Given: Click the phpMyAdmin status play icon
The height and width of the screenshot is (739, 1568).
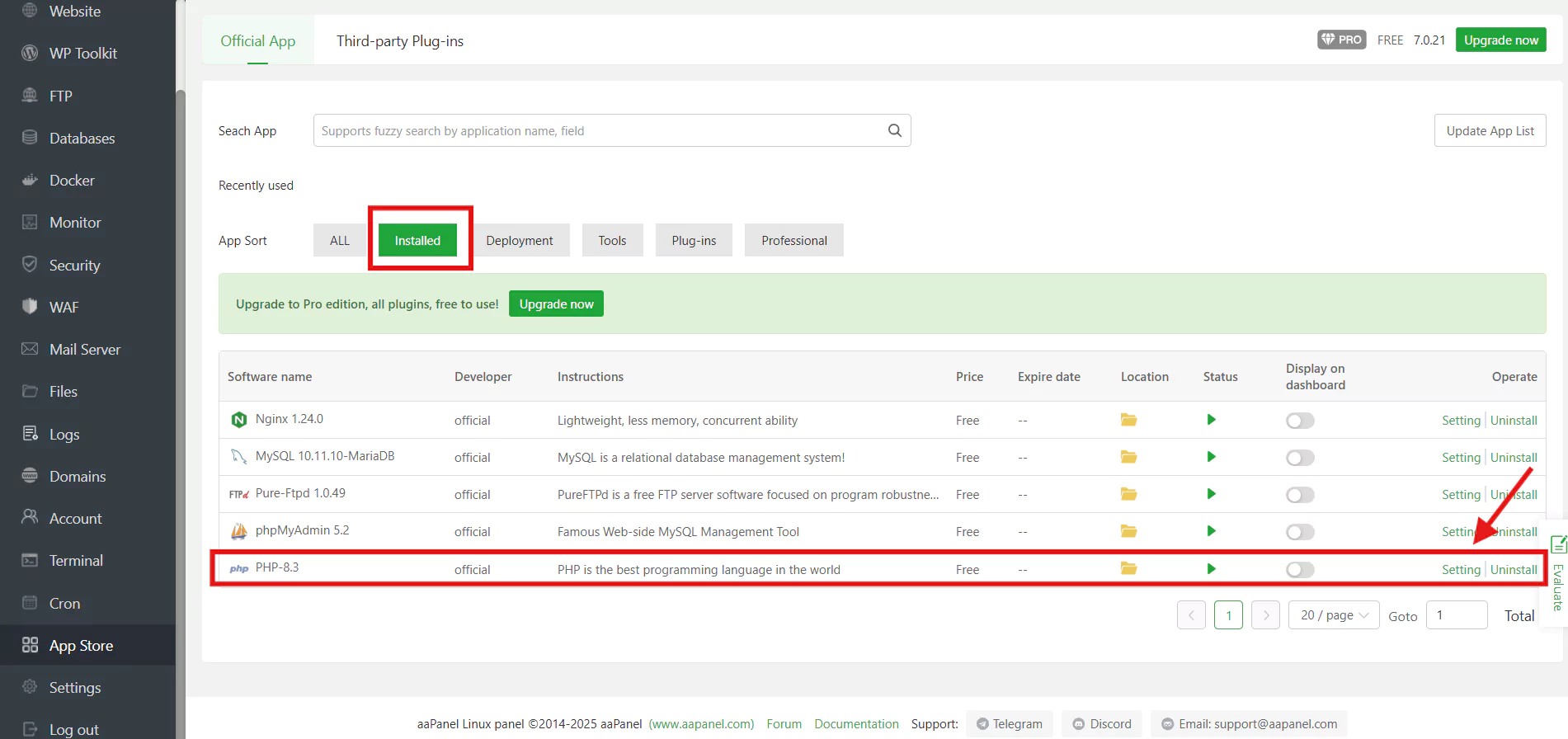Looking at the screenshot, I should pos(1211,531).
